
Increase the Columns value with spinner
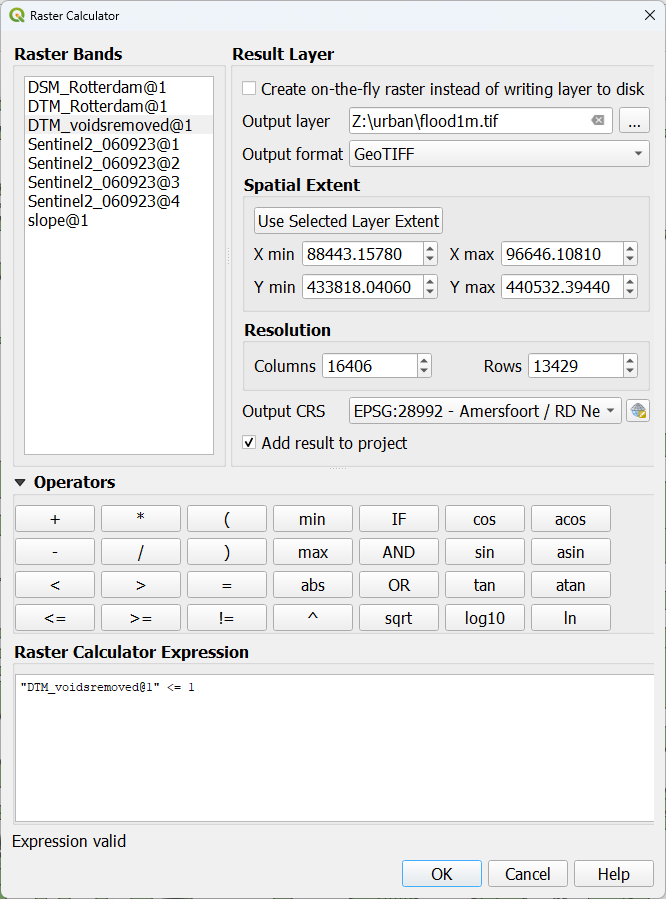(x=424, y=361)
